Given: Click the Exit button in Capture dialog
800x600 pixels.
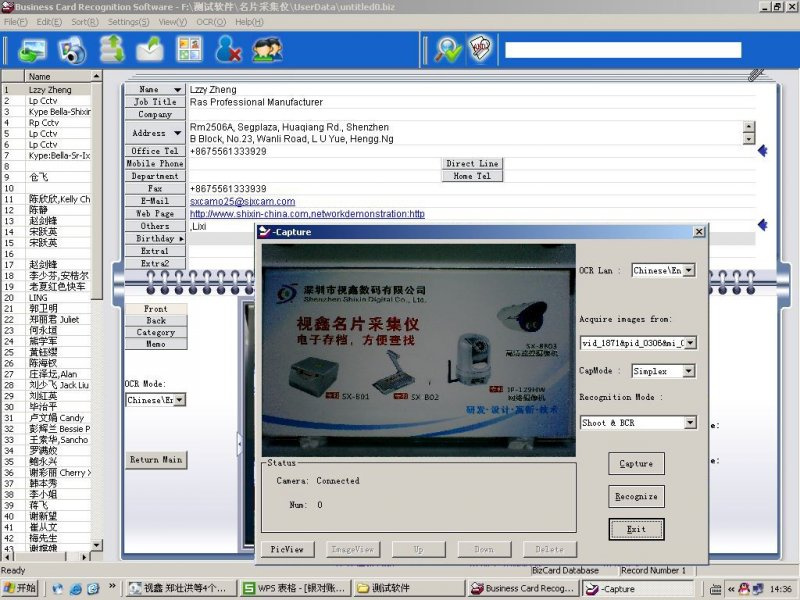Looking at the screenshot, I should [x=636, y=529].
